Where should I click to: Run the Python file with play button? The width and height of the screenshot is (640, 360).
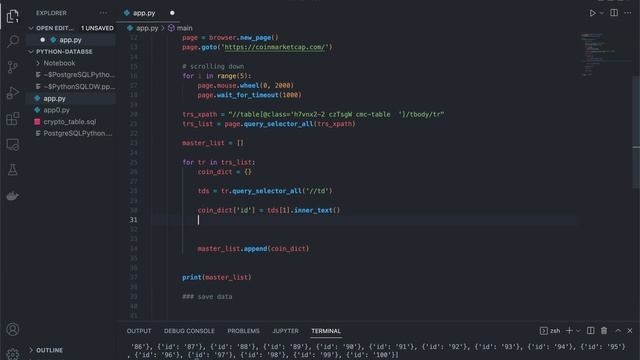592,13
